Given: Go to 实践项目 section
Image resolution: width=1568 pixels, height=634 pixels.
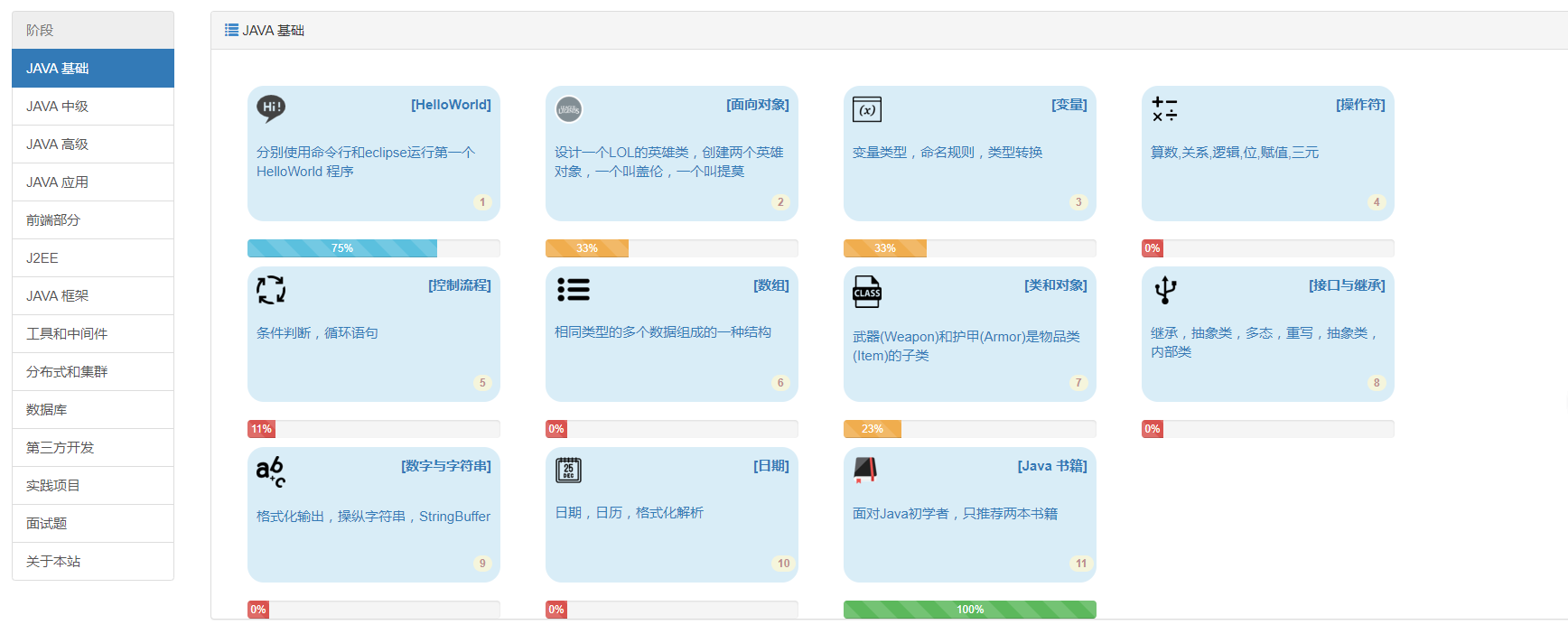Looking at the screenshot, I should (93, 486).
